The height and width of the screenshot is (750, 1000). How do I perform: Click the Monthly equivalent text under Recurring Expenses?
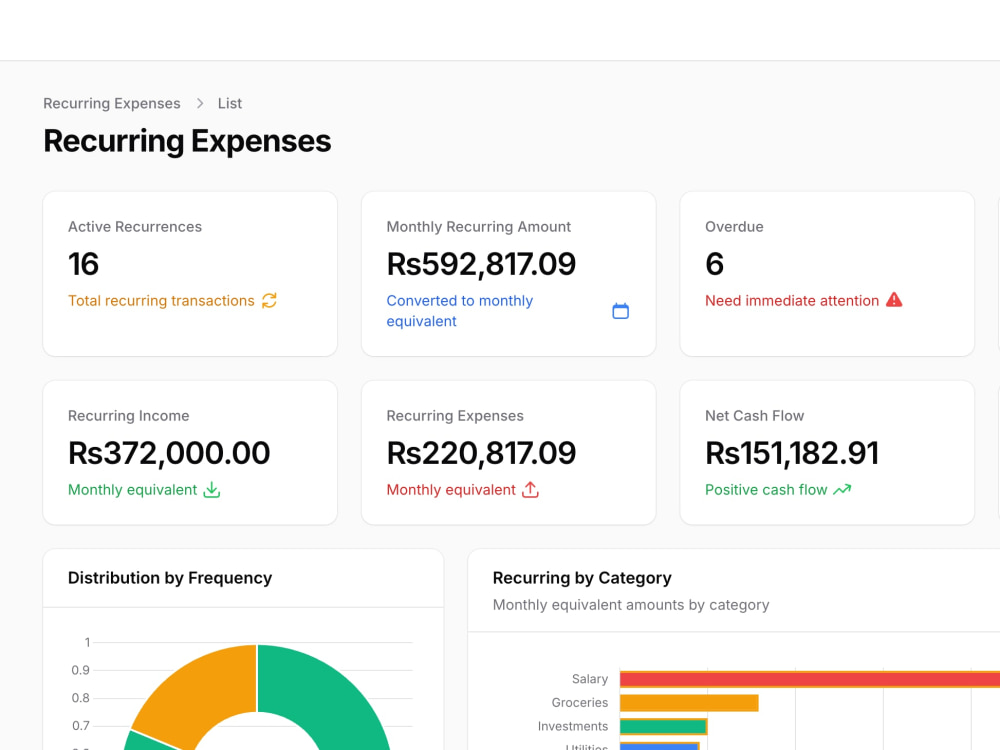pos(451,490)
